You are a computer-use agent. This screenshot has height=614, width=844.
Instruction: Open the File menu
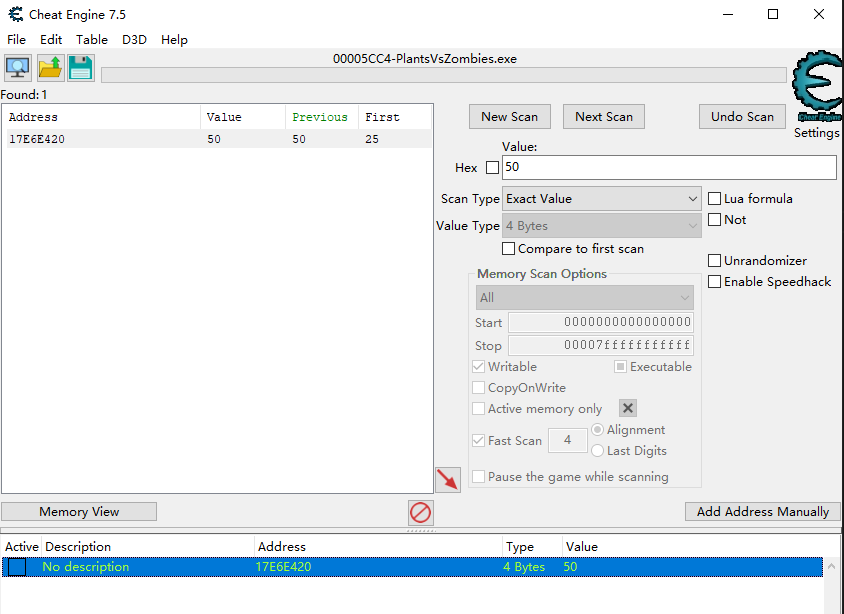pyautogui.click(x=16, y=40)
